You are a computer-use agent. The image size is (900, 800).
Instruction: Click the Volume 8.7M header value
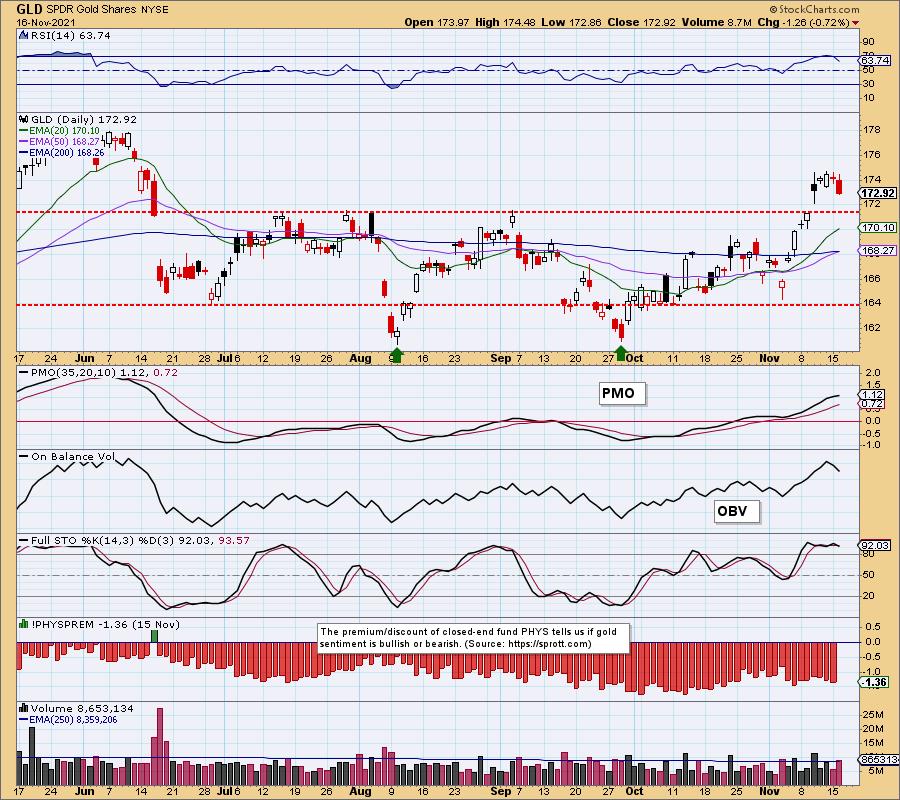pos(716,22)
